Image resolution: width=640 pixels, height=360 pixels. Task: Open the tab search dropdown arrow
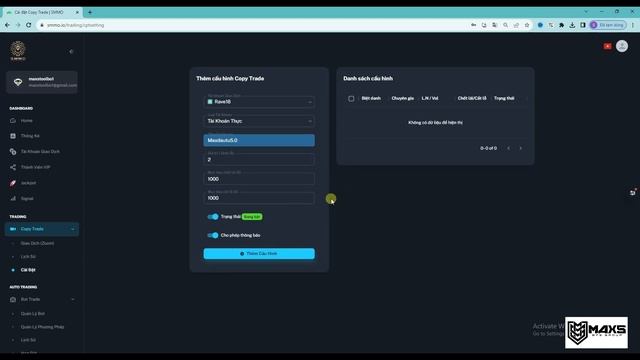tap(586, 11)
